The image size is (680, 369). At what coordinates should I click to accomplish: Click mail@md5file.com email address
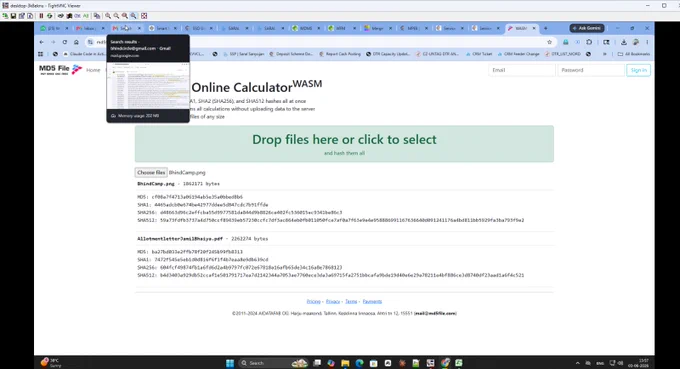(435, 313)
